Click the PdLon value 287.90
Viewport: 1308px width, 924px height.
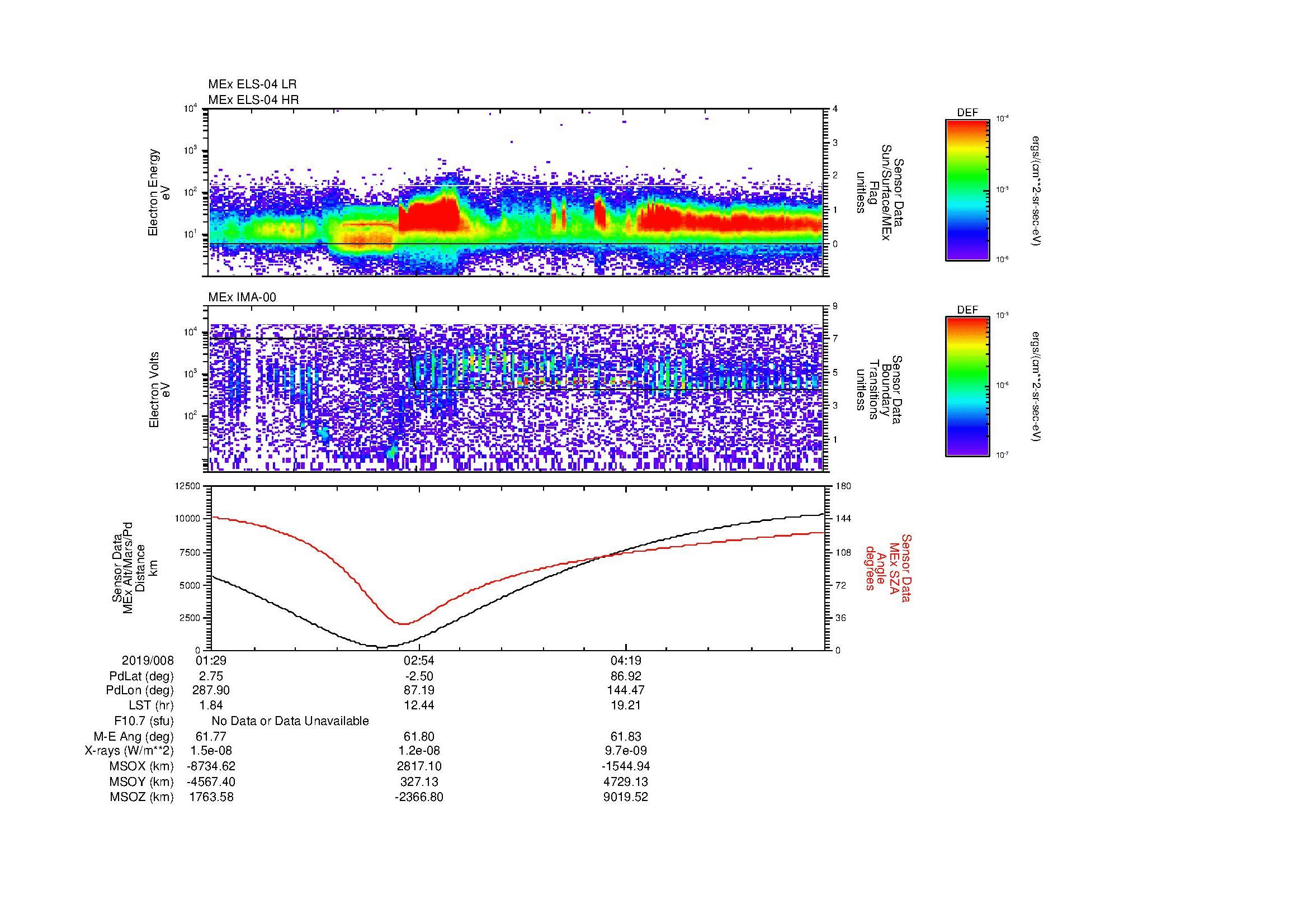tap(211, 690)
